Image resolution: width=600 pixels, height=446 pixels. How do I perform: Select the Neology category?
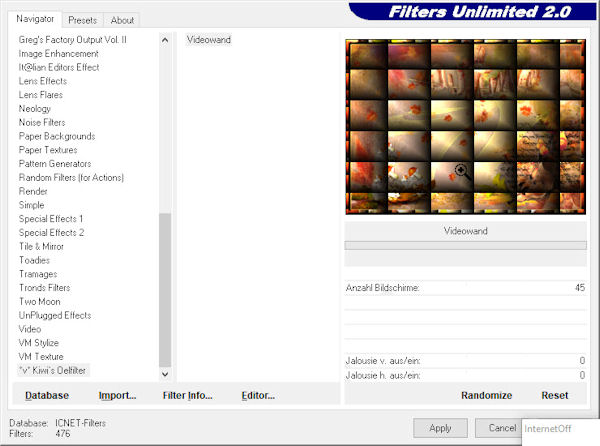click(34, 109)
